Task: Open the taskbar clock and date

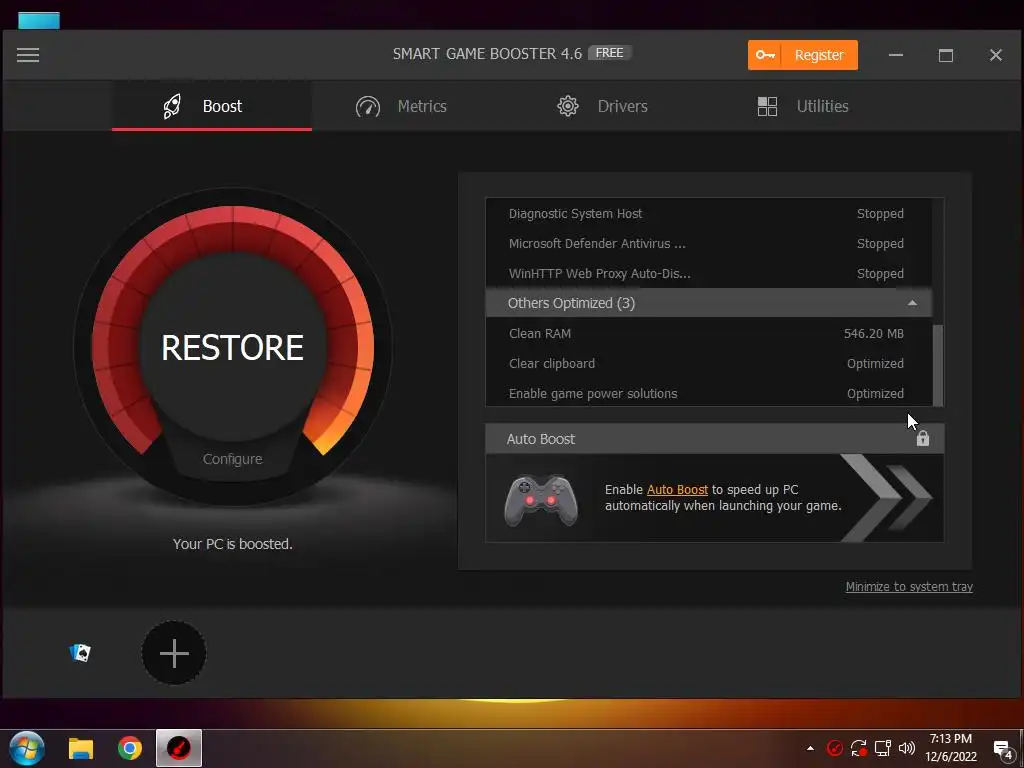Action: 951,748
